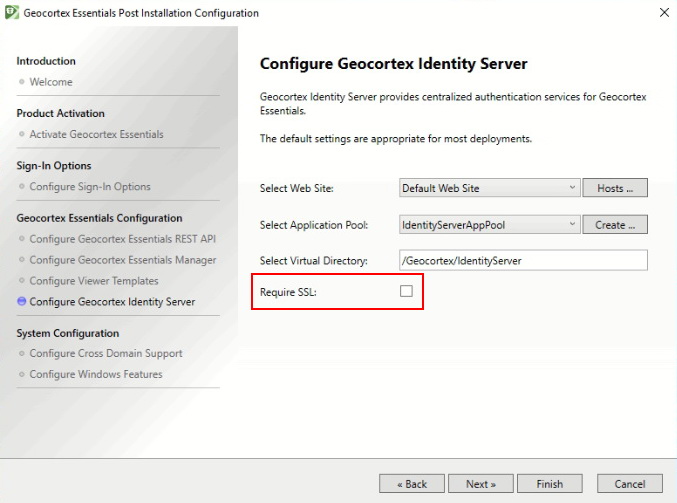Click the Finish button
The height and width of the screenshot is (503, 677).
point(550,484)
